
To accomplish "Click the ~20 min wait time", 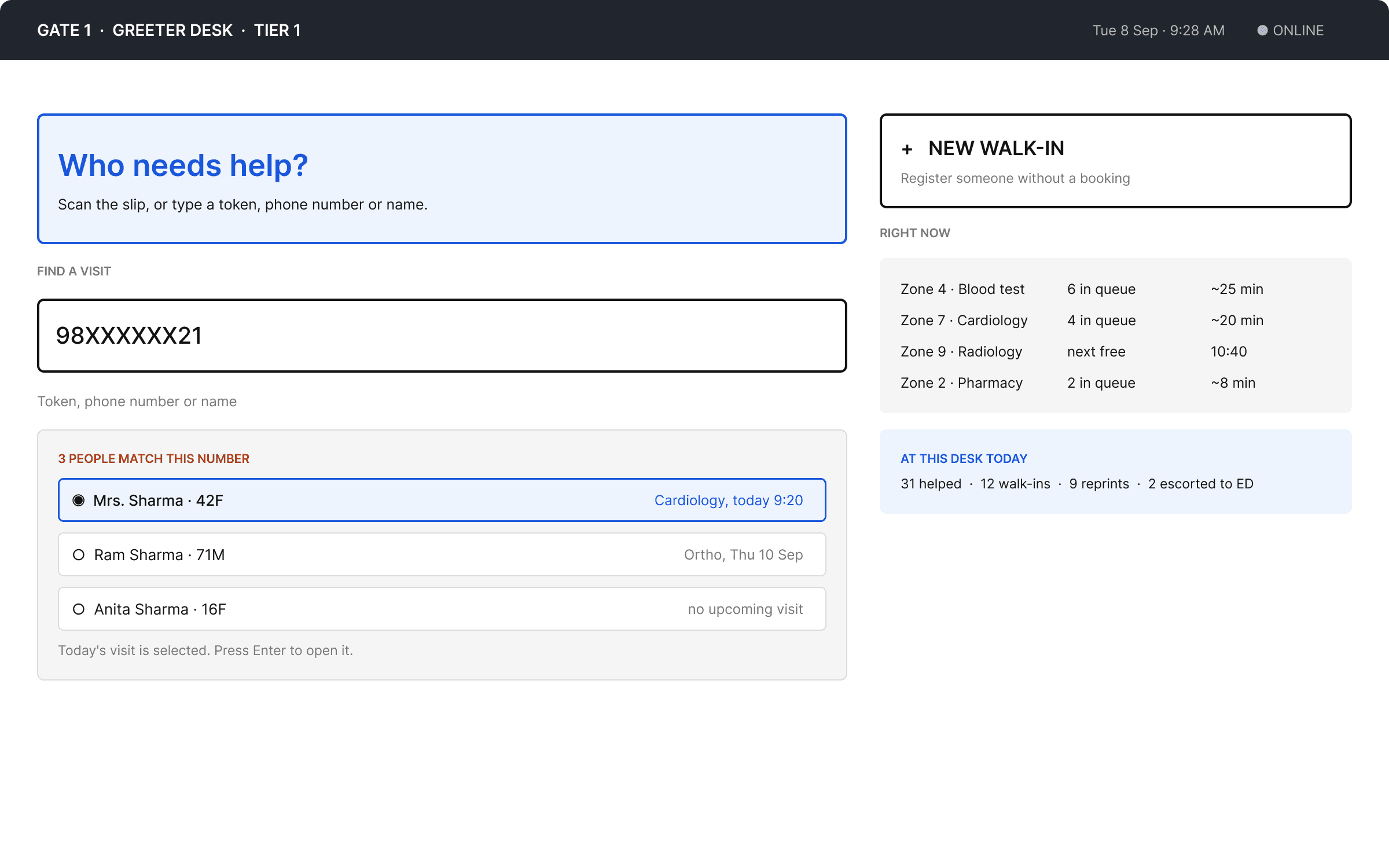I will [x=1237, y=320].
